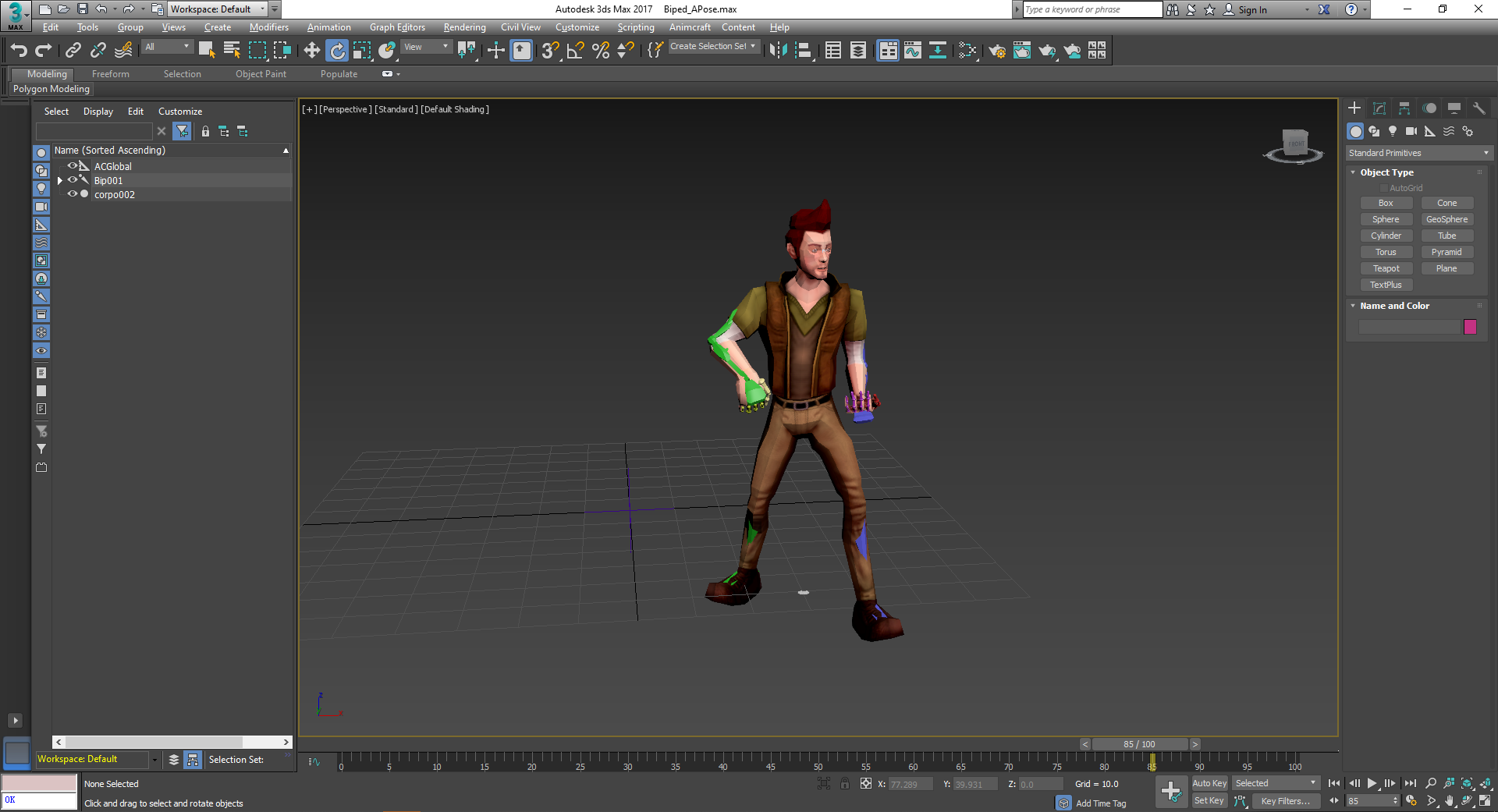Click the Align tool icon

804,51
